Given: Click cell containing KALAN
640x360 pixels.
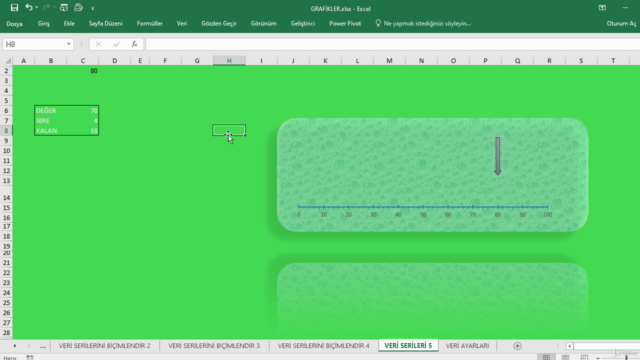Looking at the screenshot, I should pyautogui.click(x=51, y=131).
